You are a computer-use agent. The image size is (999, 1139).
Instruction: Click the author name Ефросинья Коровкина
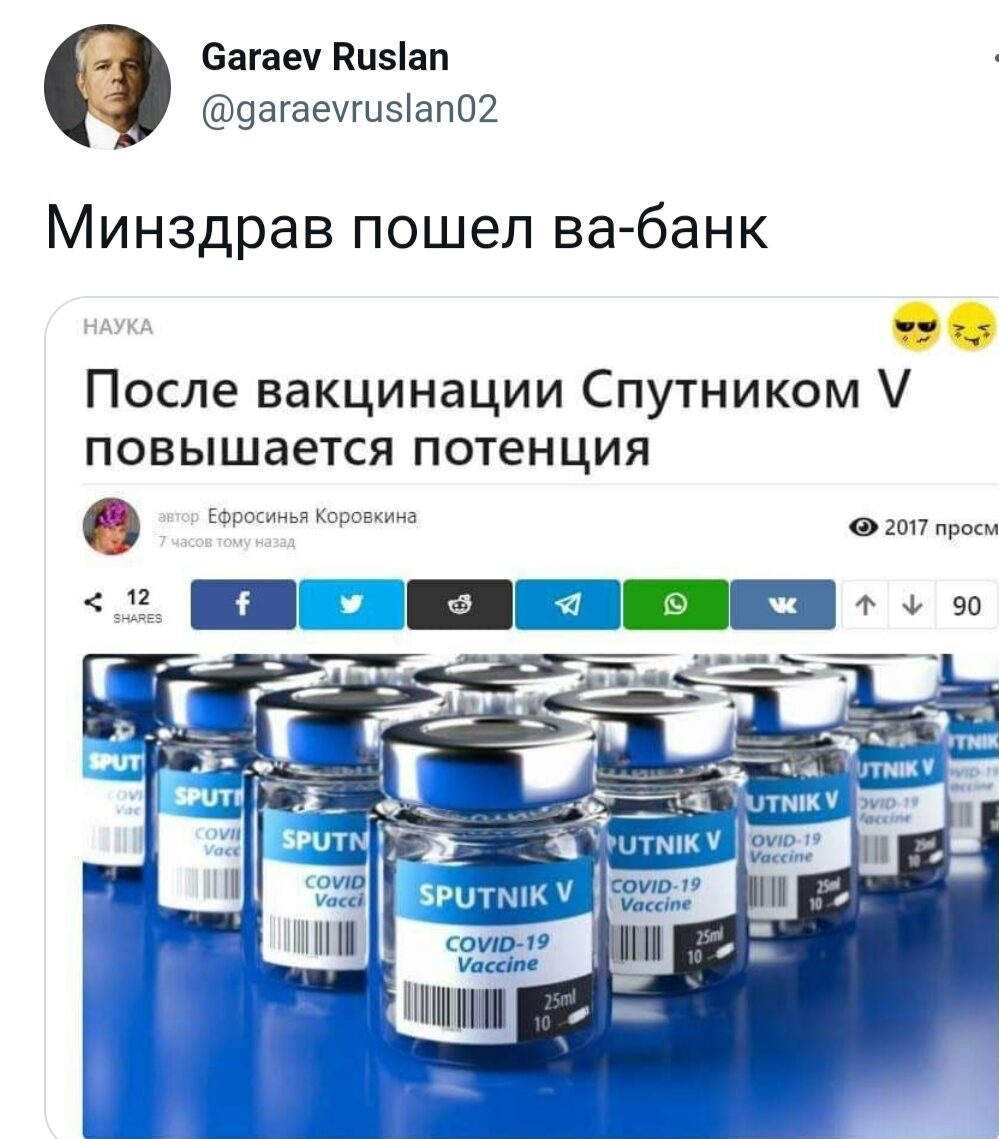pyautogui.click(x=312, y=516)
